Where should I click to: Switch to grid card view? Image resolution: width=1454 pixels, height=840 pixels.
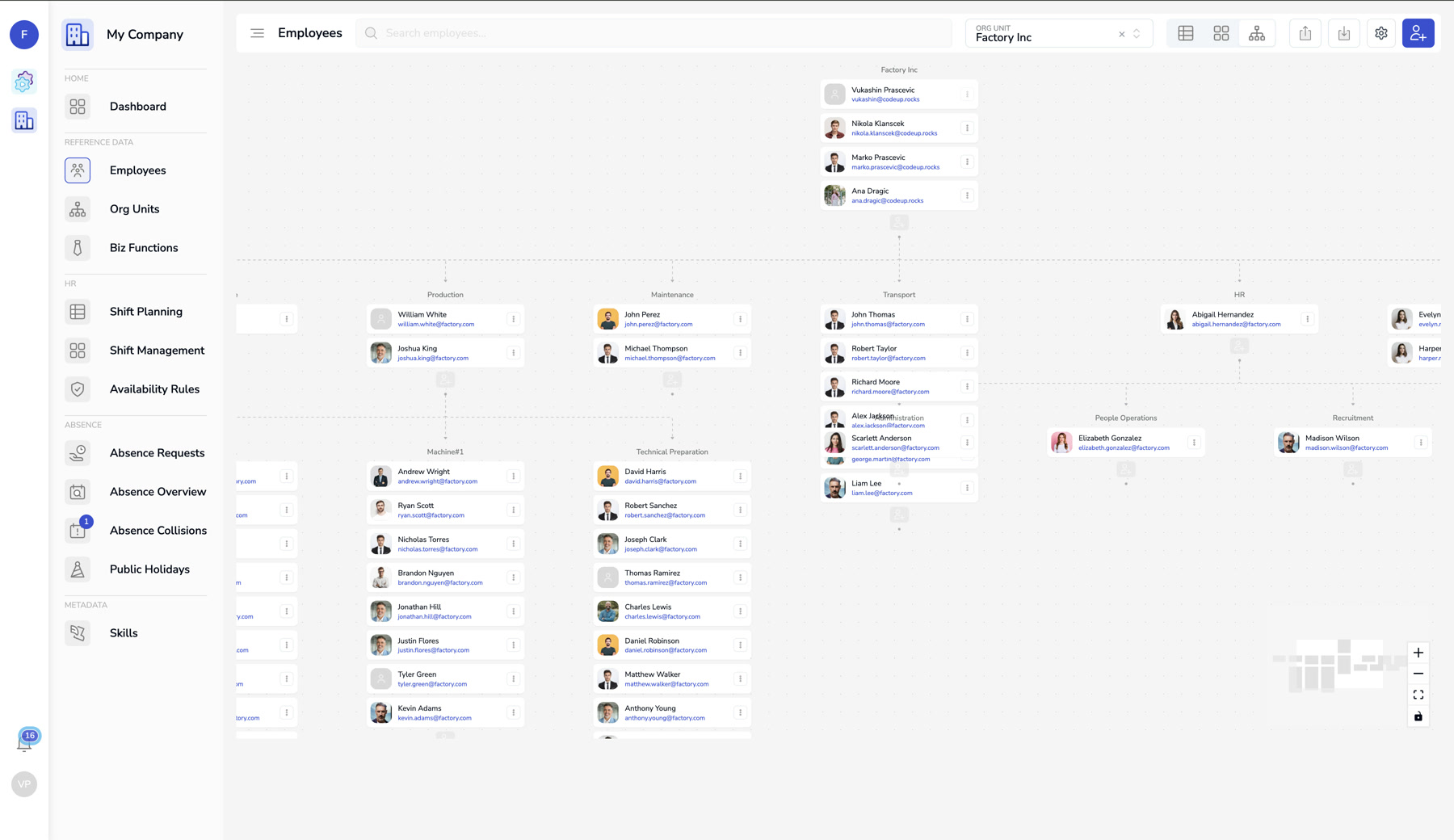pos(1221,33)
